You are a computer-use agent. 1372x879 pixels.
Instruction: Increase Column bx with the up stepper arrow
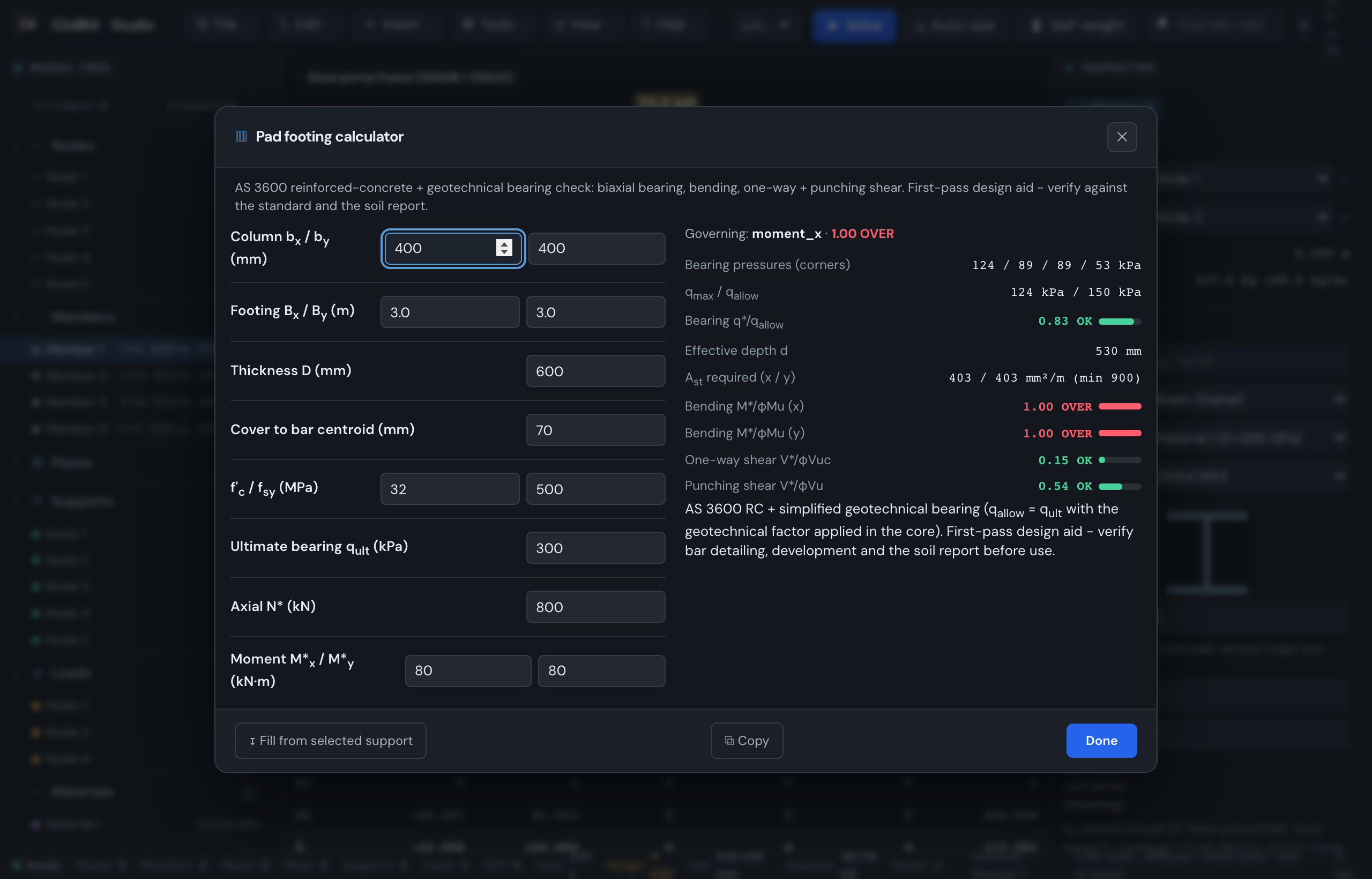(x=504, y=243)
